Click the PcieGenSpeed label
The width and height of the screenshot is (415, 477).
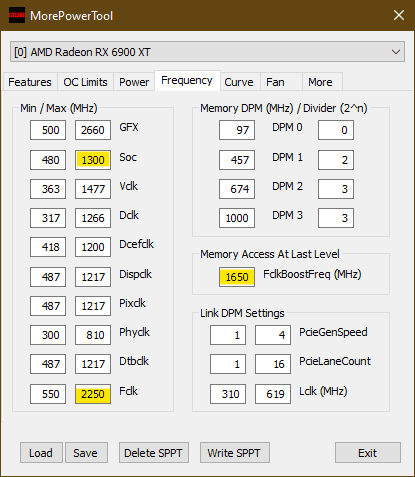pos(333,332)
